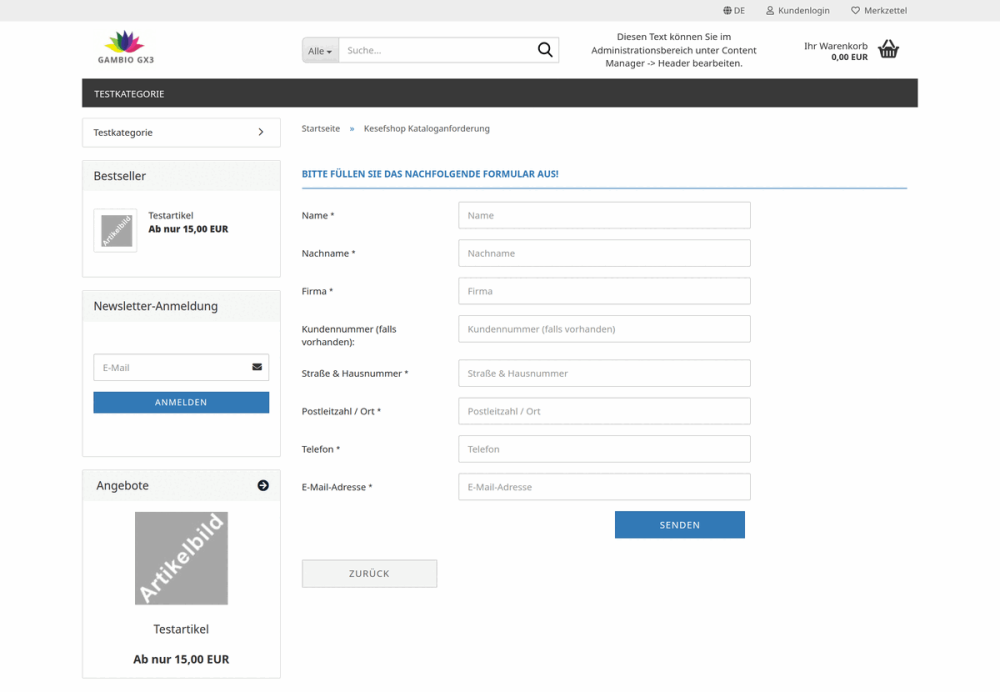This screenshot has height=692, width=1000.
Task: Focus the Name input field
Action: point(605,216)
